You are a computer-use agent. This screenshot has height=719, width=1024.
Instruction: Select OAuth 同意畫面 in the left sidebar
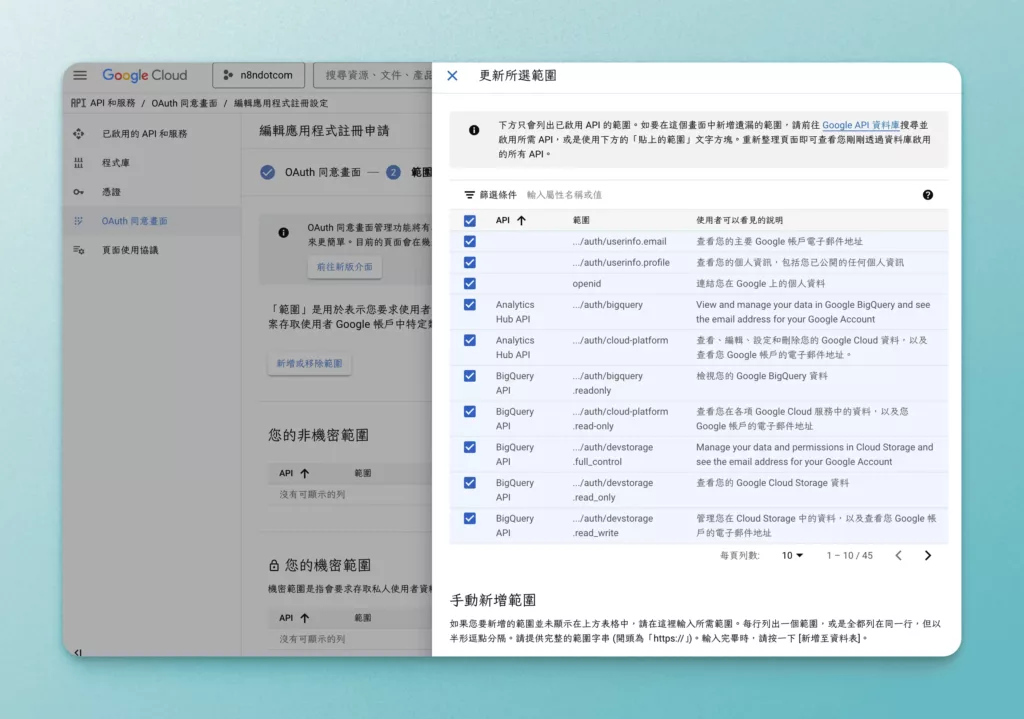[x=135, y=221]
